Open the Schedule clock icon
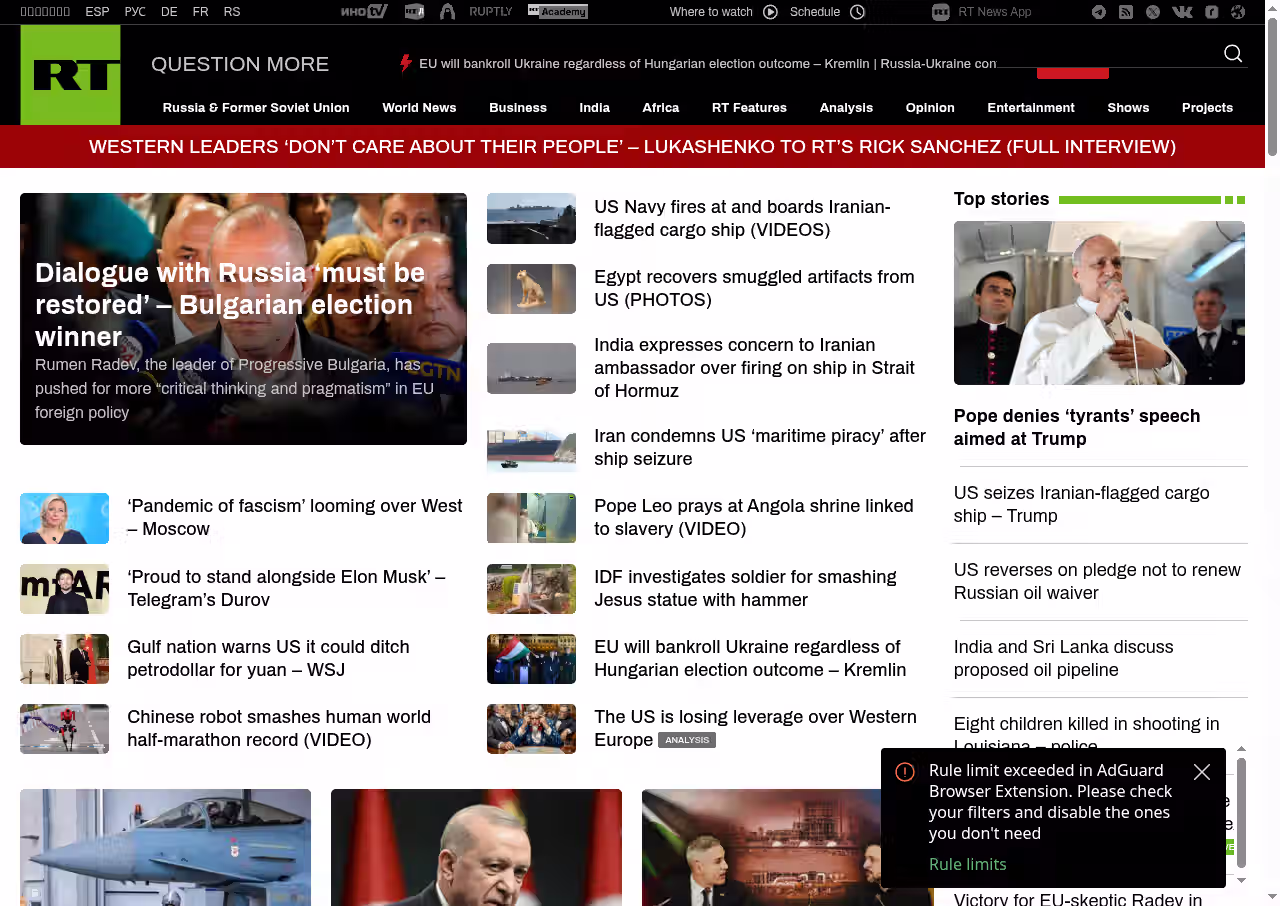1280x906 pixels. point(857,12)
